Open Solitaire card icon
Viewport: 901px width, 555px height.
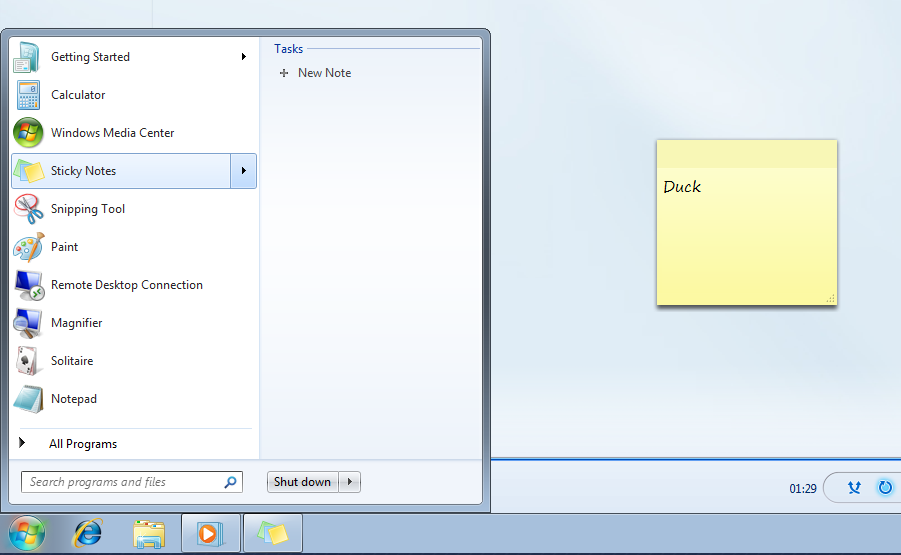(x=28, y=361)
